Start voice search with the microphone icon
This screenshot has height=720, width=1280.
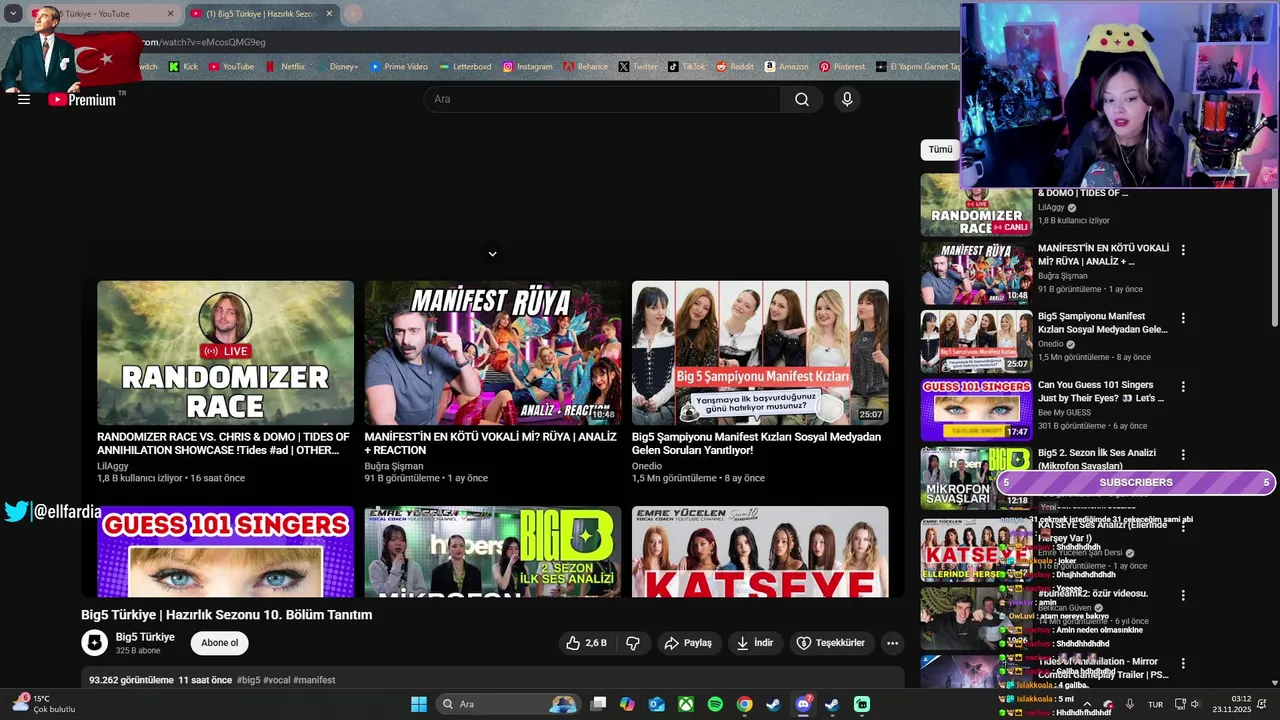pos(847,99)
